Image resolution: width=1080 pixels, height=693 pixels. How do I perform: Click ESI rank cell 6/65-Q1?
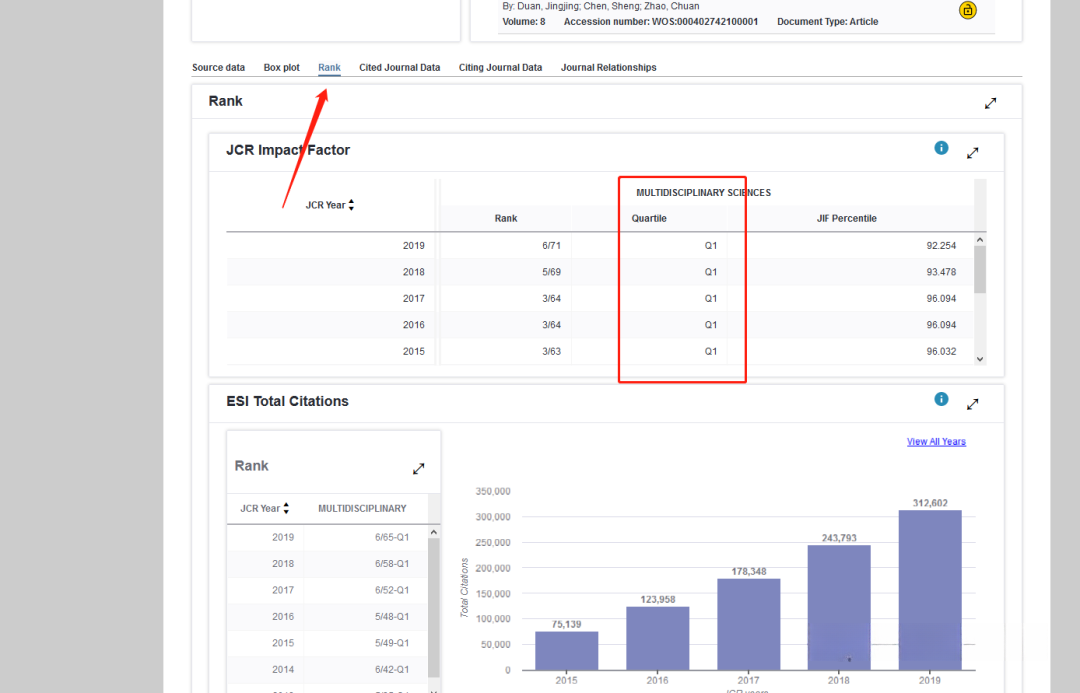click(392, 537)
